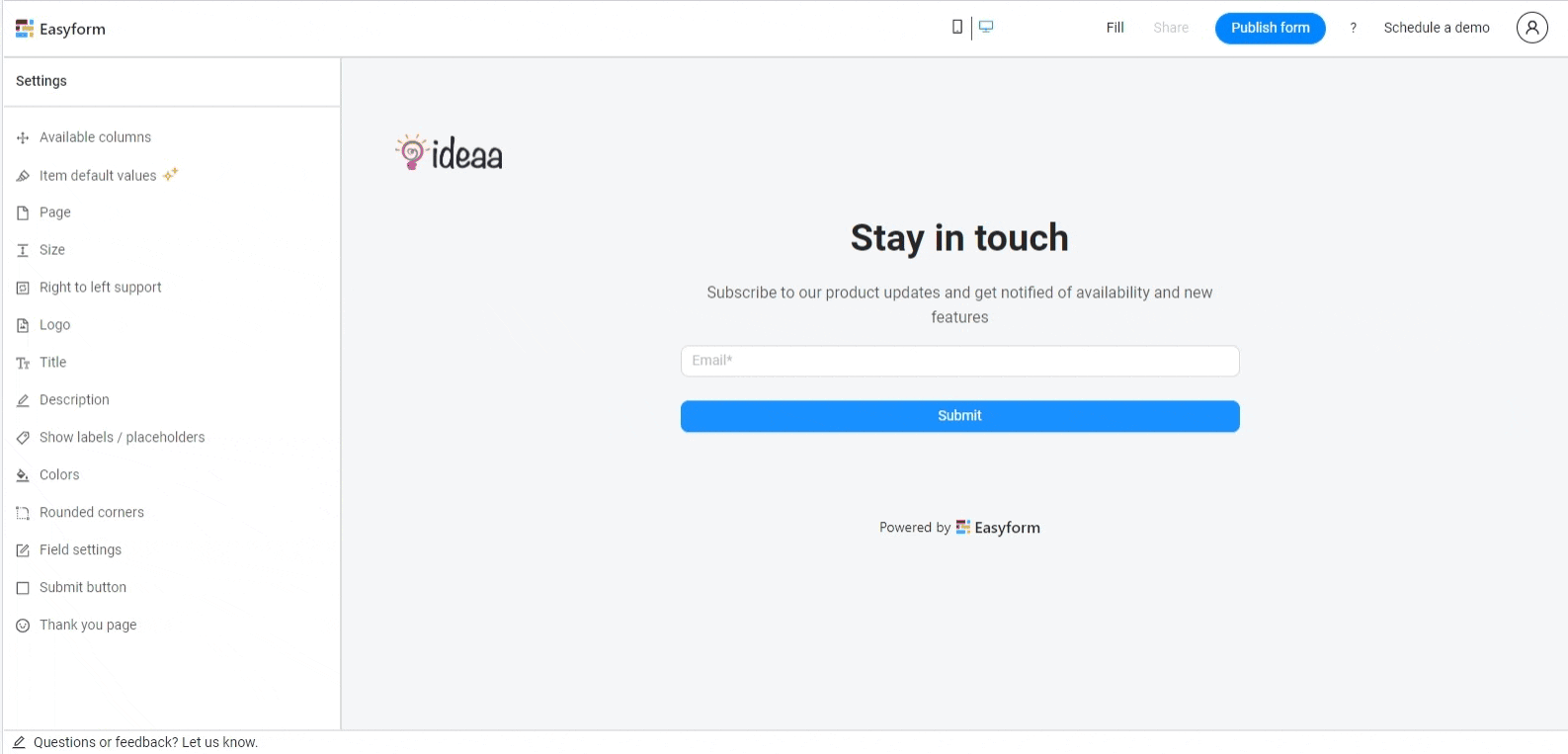Expand the Field settings section

pos(80,550)
